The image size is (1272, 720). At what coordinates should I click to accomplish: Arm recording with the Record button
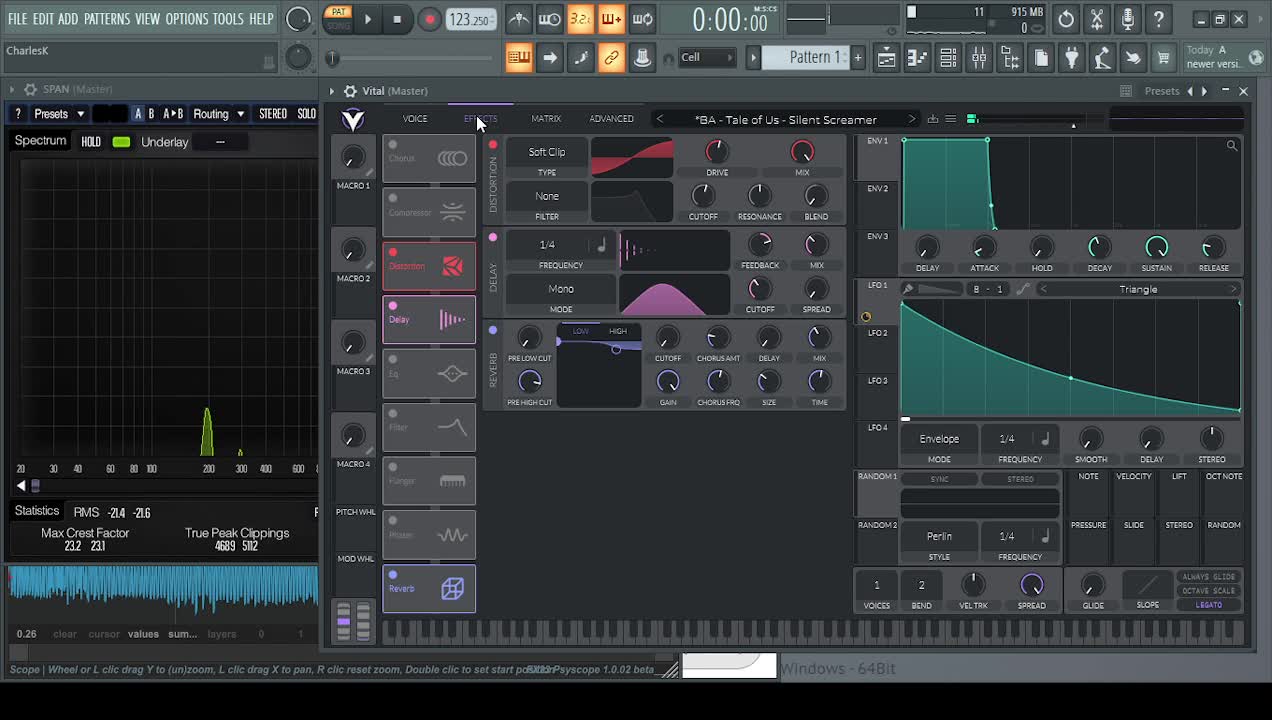point(429,19)
